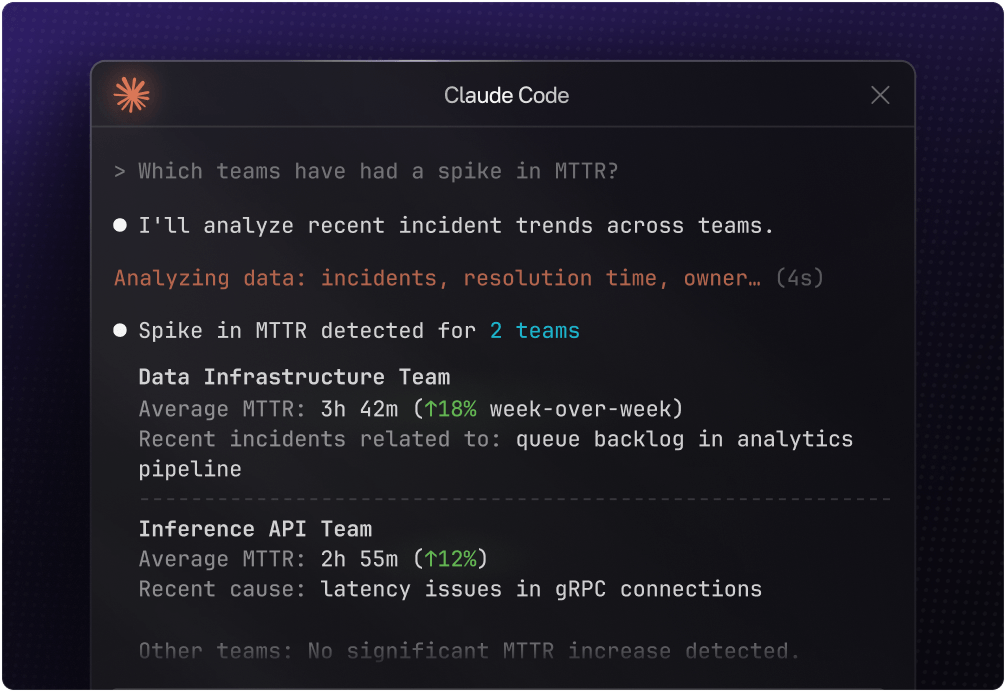1005x691 pixels.
Task: Click the orange Claude starburst logo
Action: click(132, 95)
